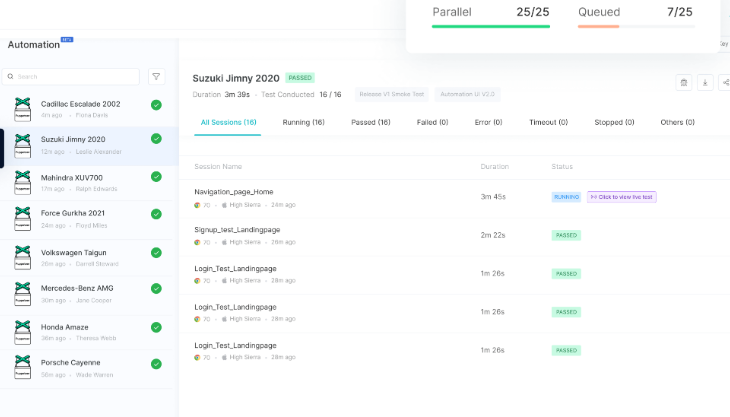The image size is (730, 417).
Task: Click green check for Suzuki Jimny 2020
Action: pos(156,139)
